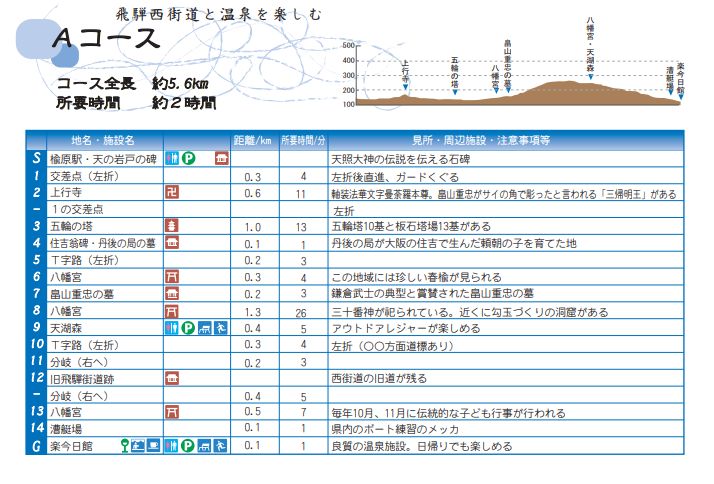Click the stone pagoda icon beside 五輪の塔

click(172, 225)
